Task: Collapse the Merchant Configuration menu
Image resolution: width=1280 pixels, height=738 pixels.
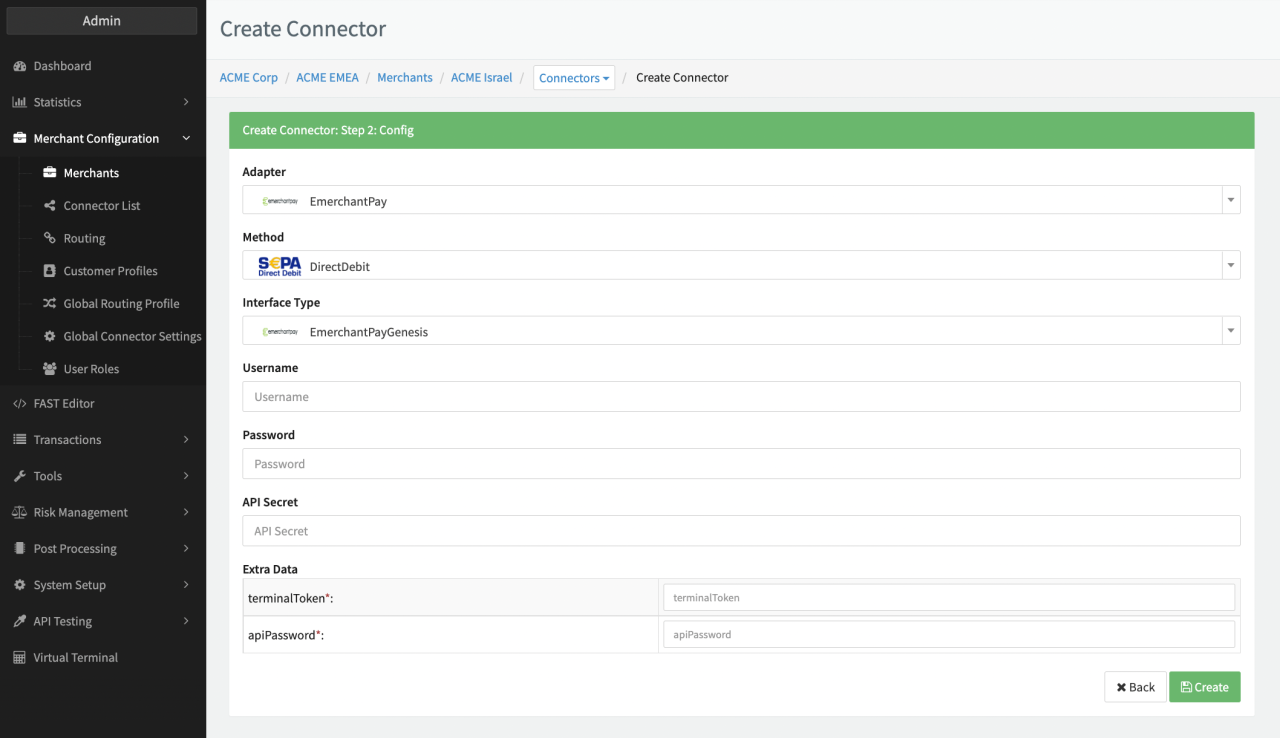Action: pyautogui.click(x=102, y=139)
